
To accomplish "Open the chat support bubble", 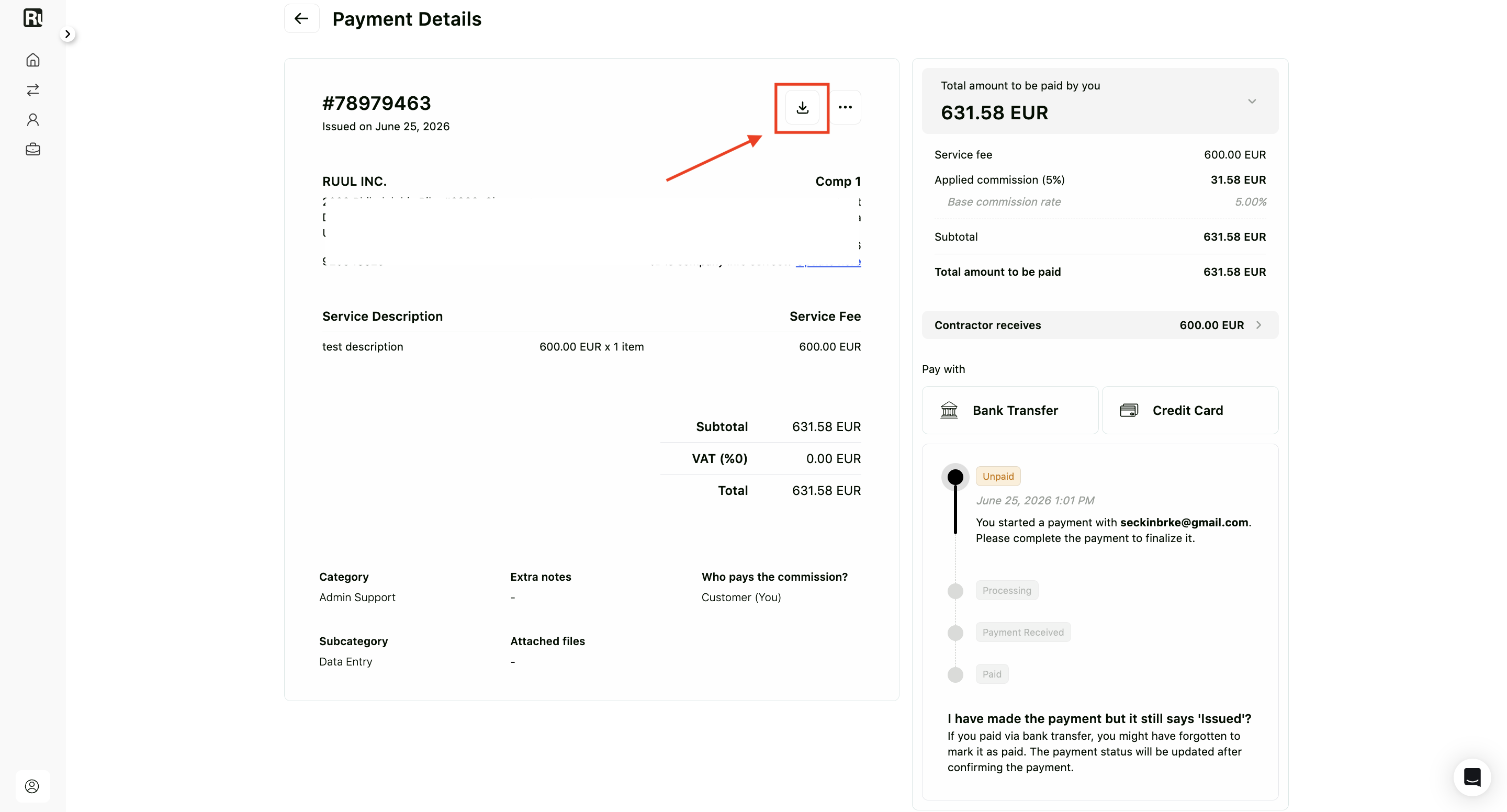I will (1472, 777).
